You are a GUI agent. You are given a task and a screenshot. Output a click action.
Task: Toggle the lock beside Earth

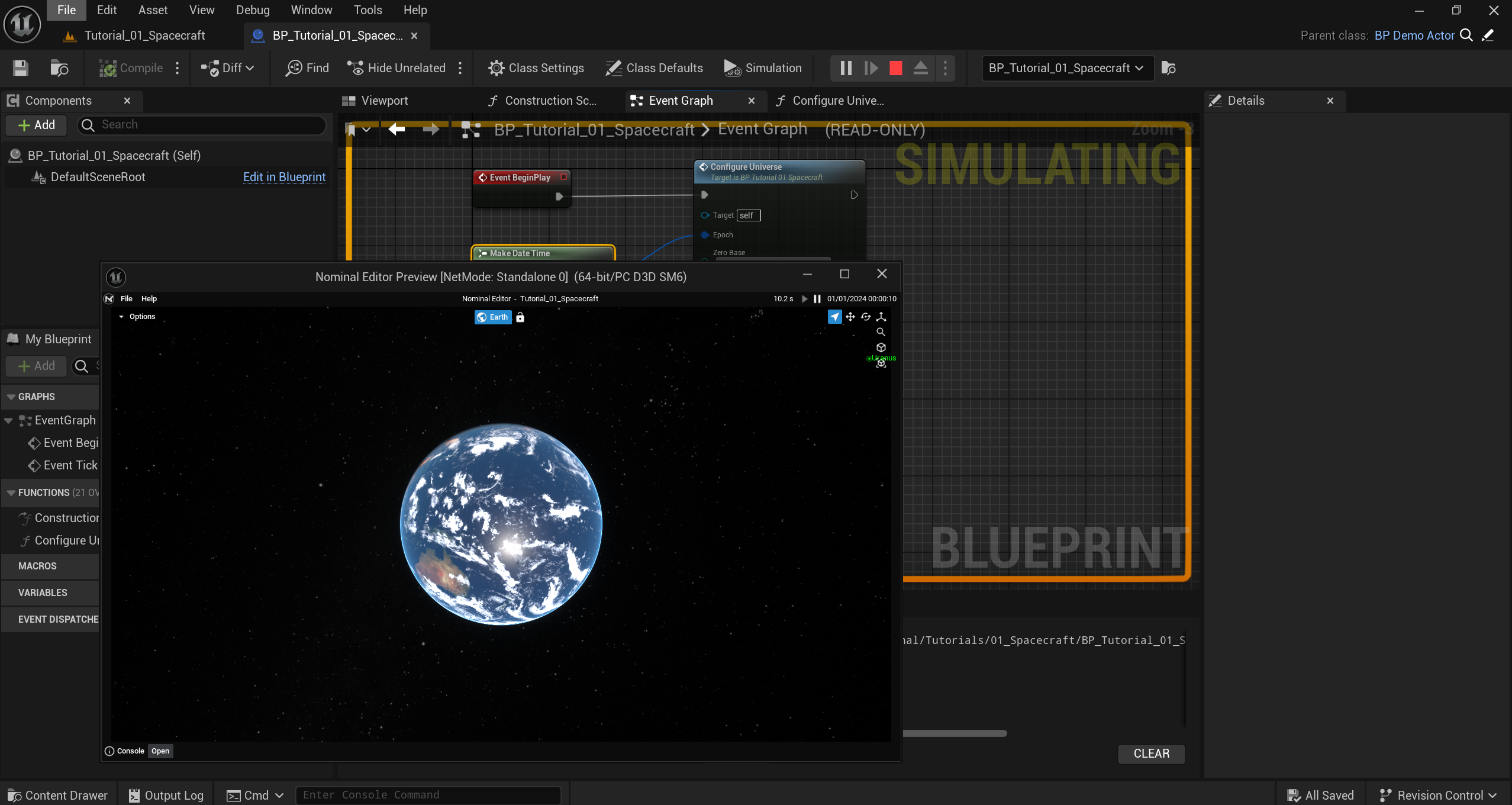click(520, 317)
